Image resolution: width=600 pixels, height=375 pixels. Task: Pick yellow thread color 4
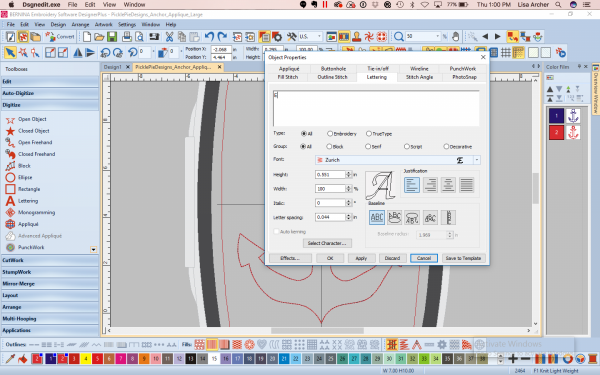(x=86, y=359)
